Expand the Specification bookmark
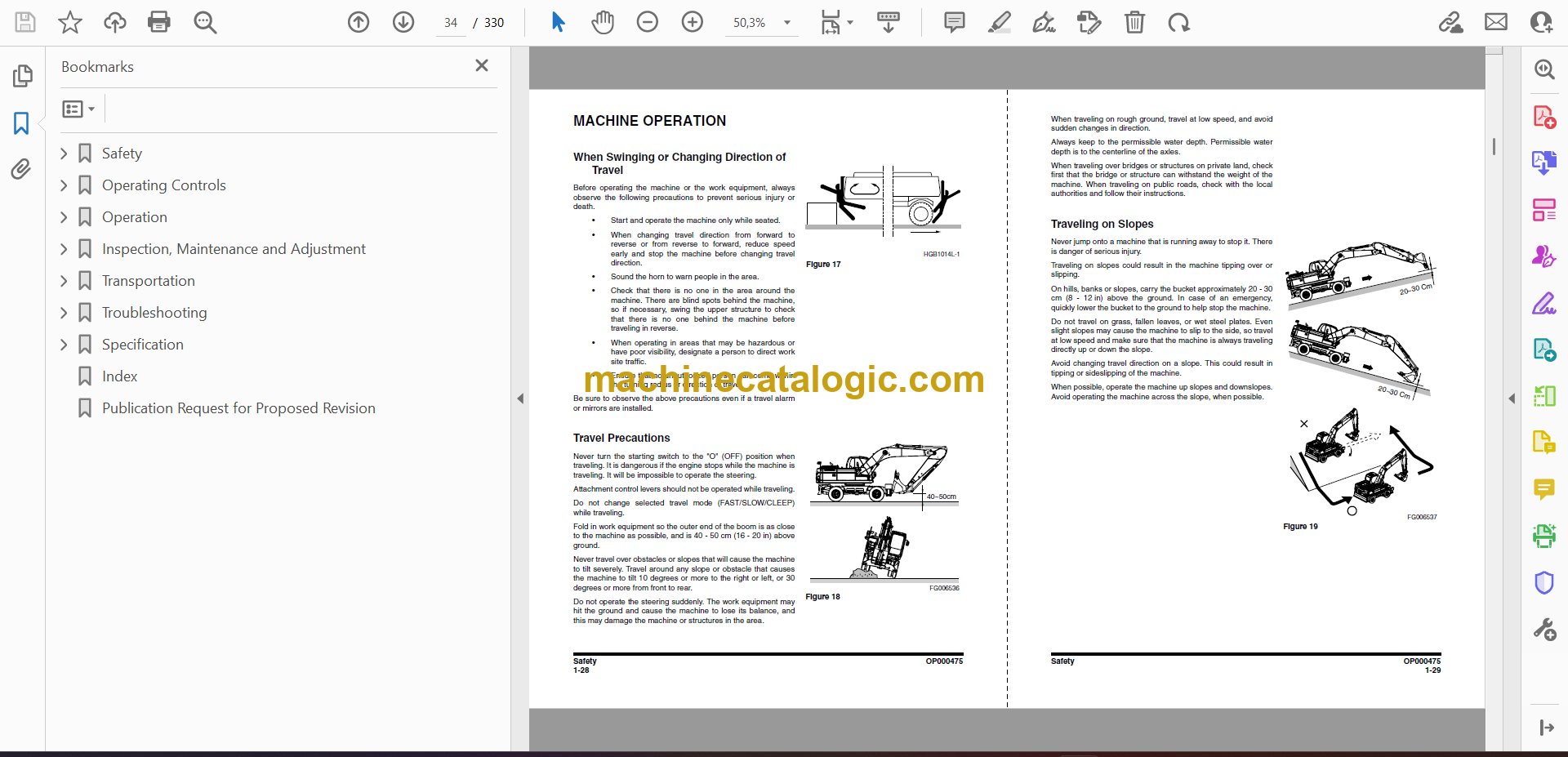1568x757 pixels. [64, 345]
